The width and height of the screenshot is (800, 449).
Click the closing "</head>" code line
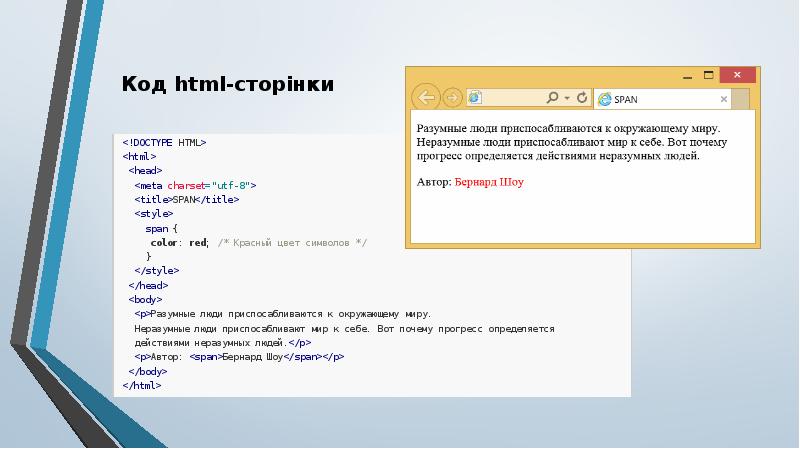(148, 286)
